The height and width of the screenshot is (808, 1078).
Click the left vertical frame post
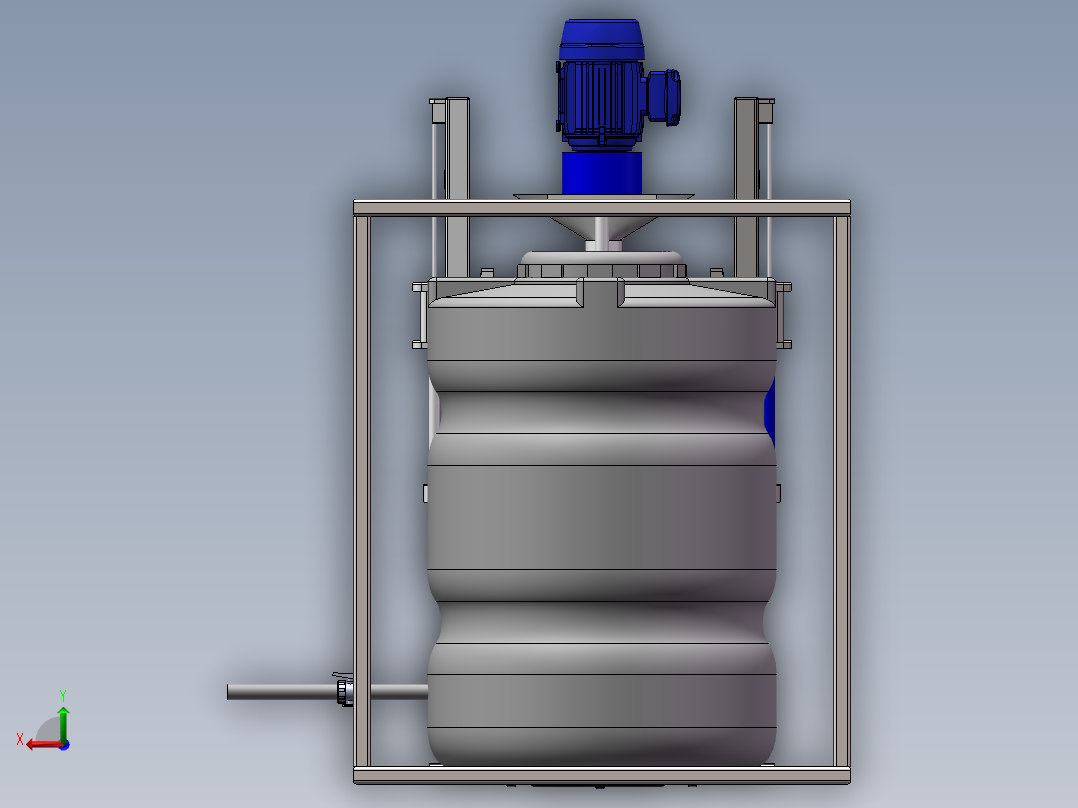tap(362, 492)
